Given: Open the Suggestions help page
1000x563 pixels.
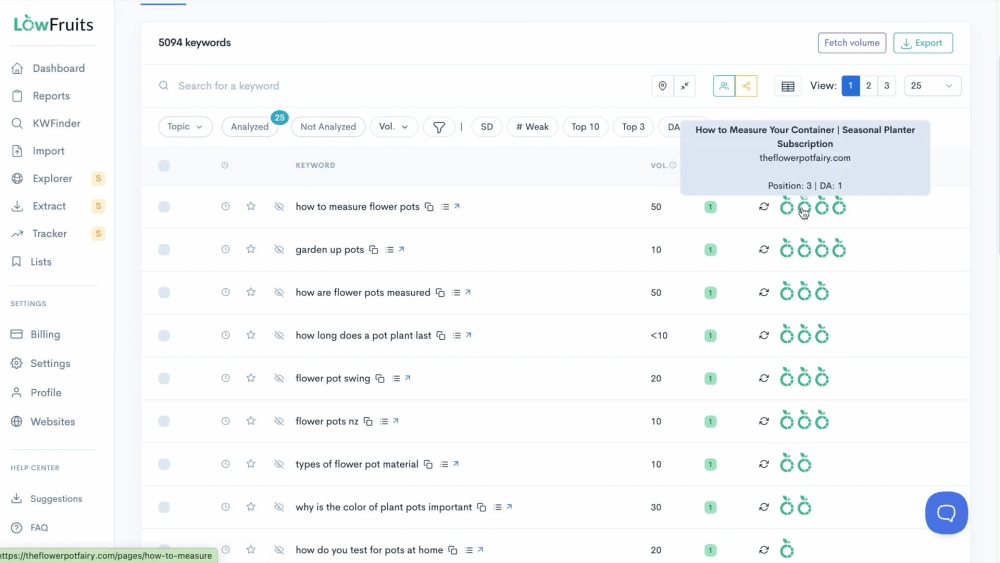Looking at the screenshot, I should click(x=47, y=499).
